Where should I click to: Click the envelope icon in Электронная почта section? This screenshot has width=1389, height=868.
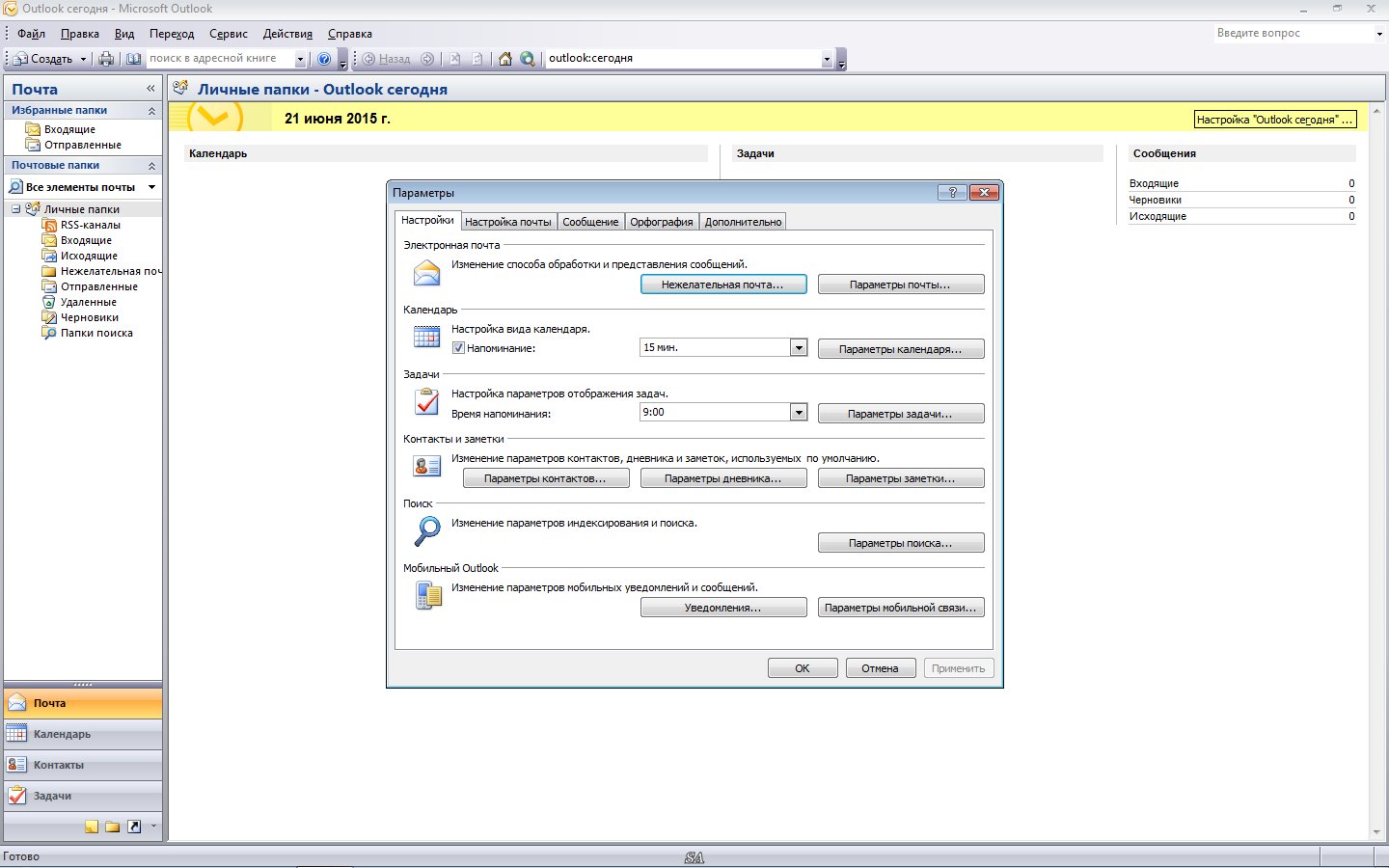(x=426, y=274)
